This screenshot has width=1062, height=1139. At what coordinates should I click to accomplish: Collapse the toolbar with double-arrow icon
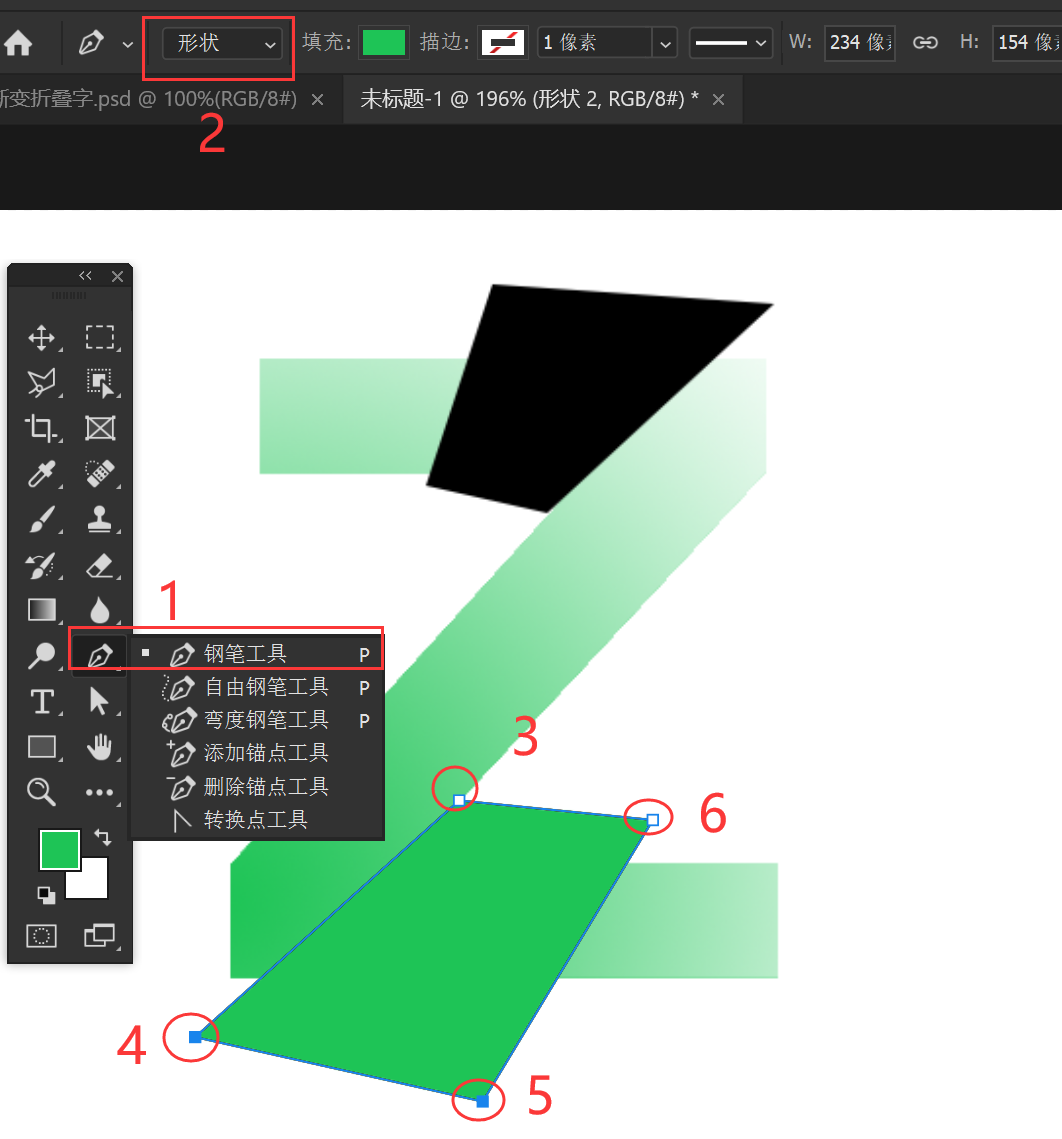click(x=86, y=275)
